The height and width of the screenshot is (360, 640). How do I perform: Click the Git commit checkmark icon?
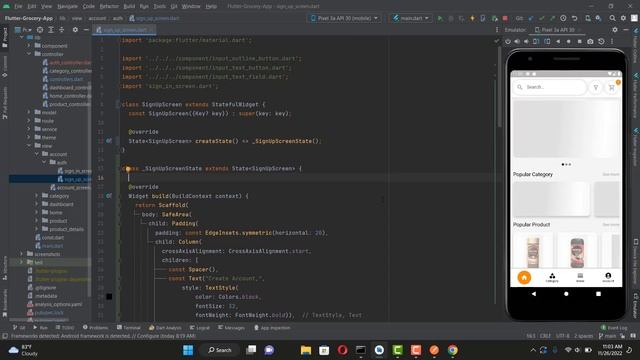[542, 18]
